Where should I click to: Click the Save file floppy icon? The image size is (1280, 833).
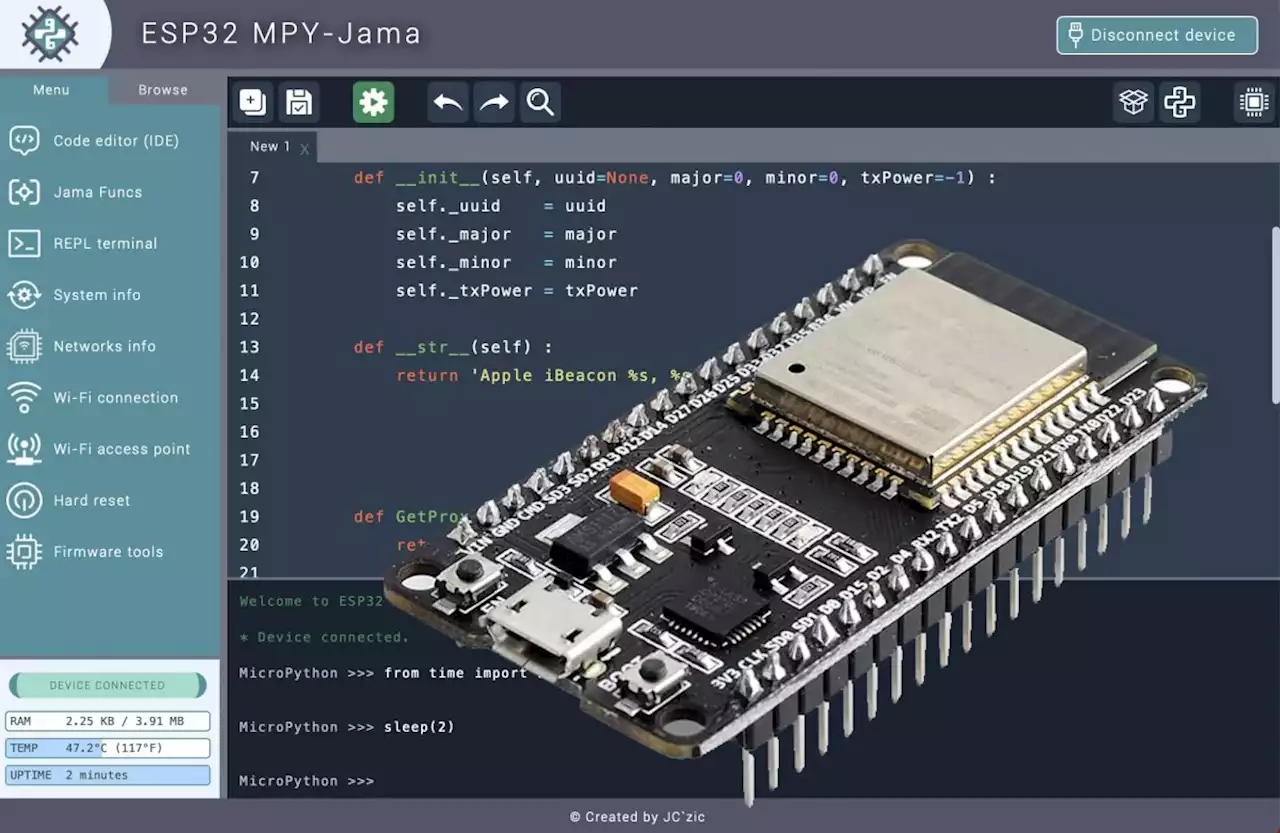299,102
